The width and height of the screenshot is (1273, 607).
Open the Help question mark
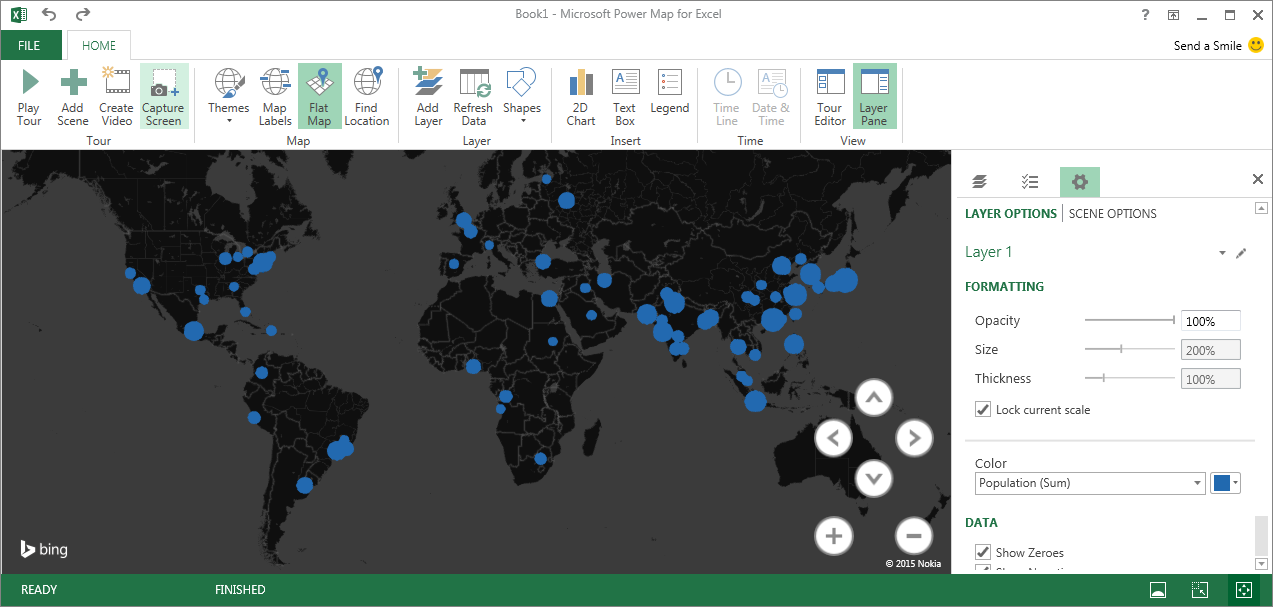pyautogui.click(x=1145, y=14)
